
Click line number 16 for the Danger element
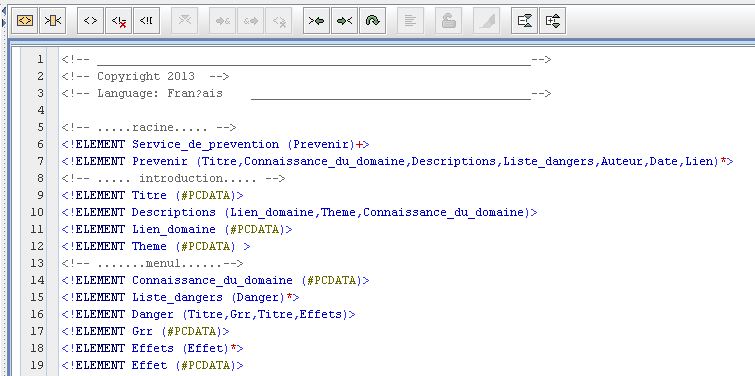[37, 314]
